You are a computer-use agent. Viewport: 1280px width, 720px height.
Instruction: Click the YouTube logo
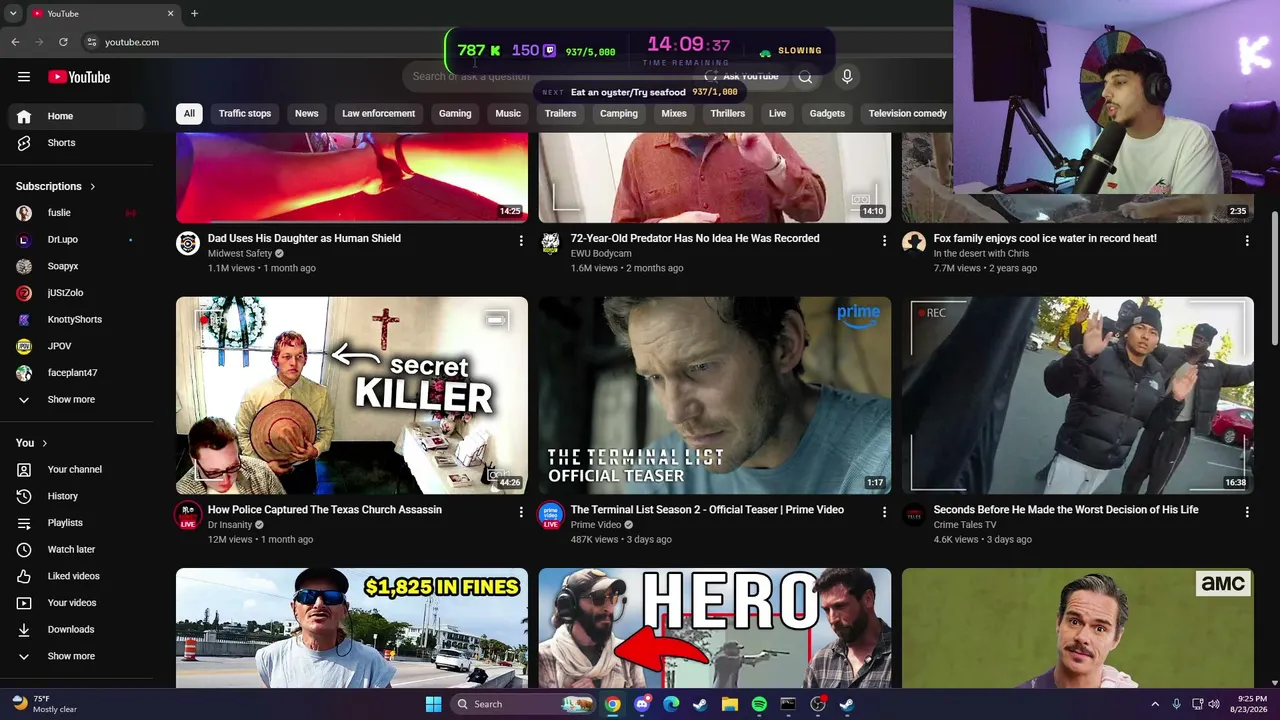coord(79,77)
